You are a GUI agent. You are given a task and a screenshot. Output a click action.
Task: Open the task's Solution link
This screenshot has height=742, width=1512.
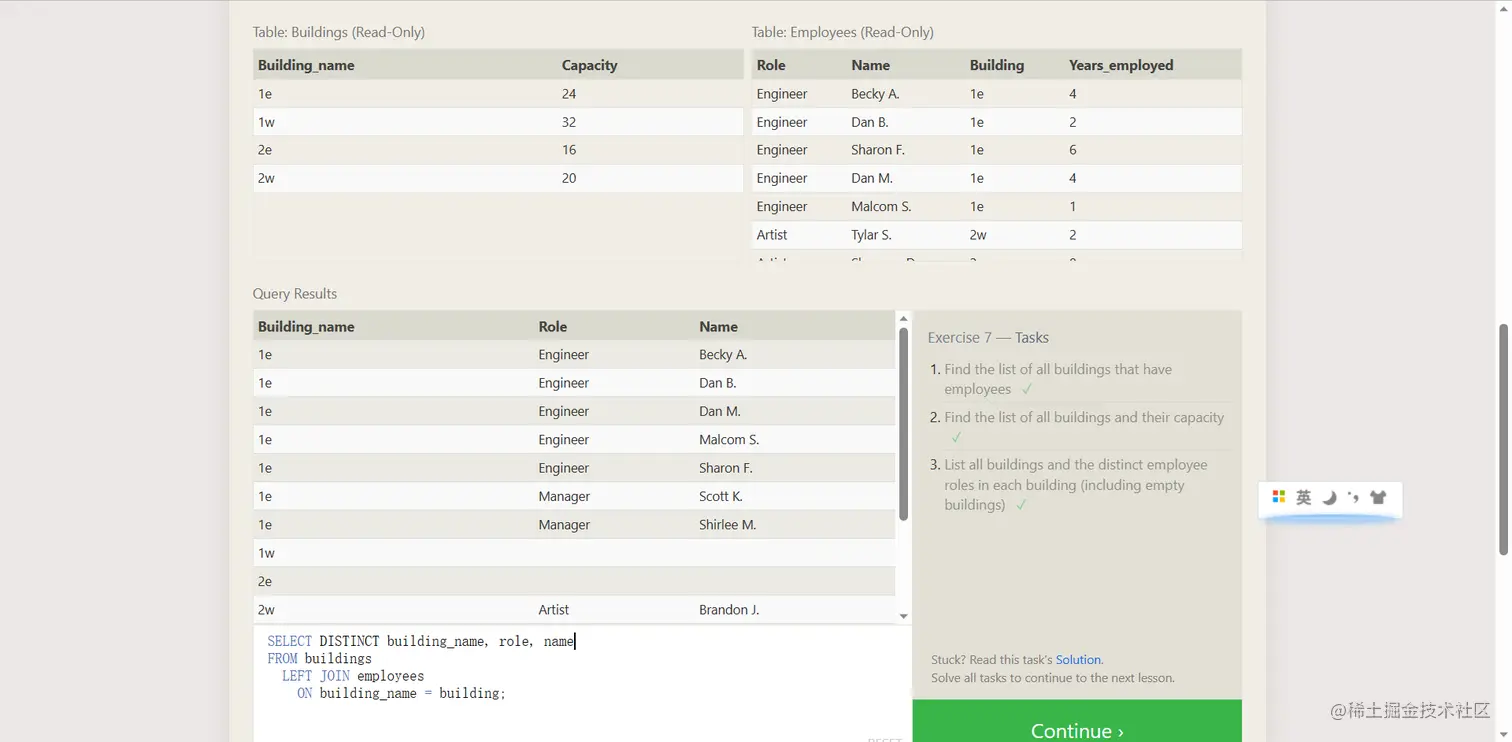tap(1078, 660)
